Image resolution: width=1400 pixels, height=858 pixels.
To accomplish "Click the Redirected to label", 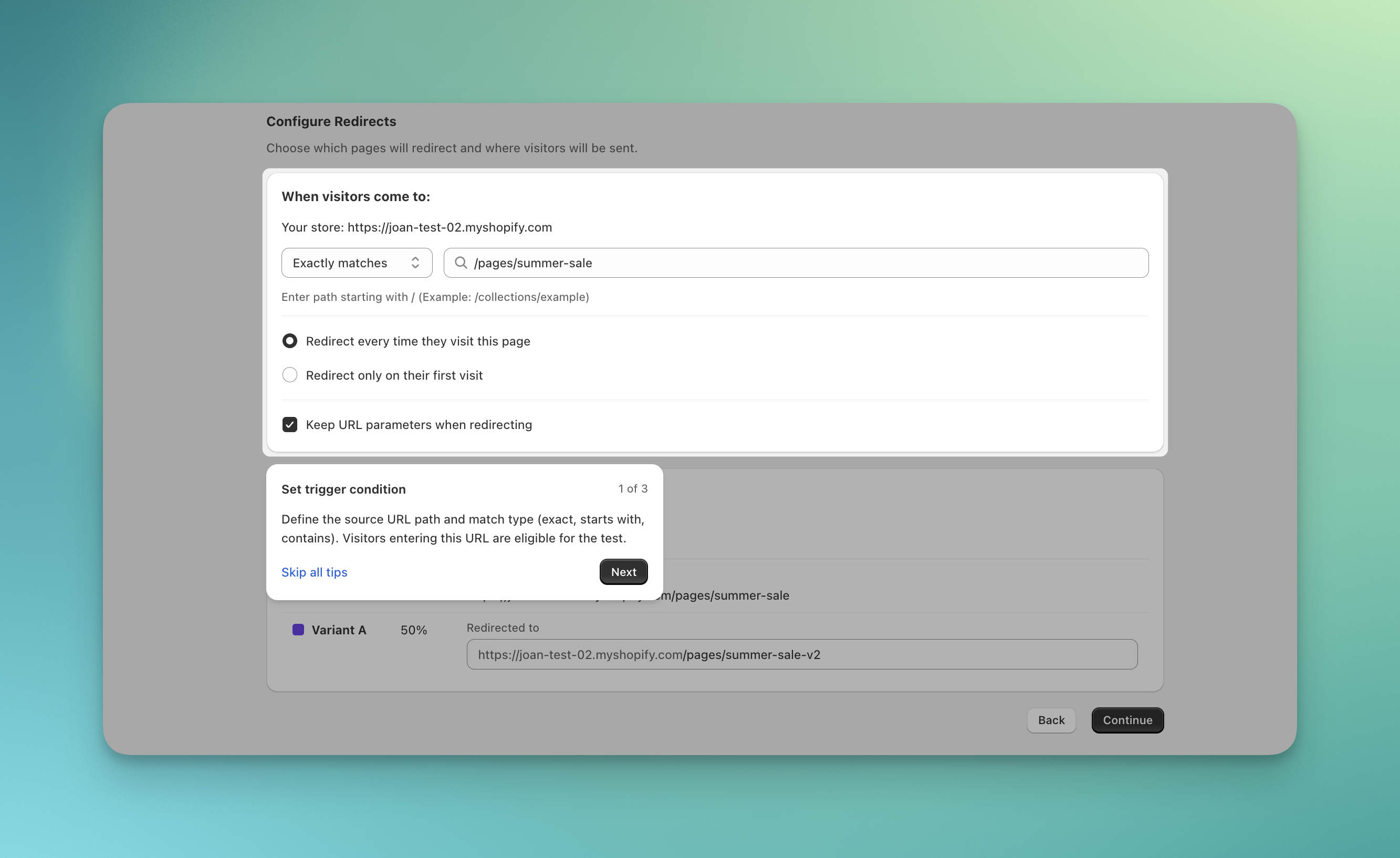I will 502,627.
